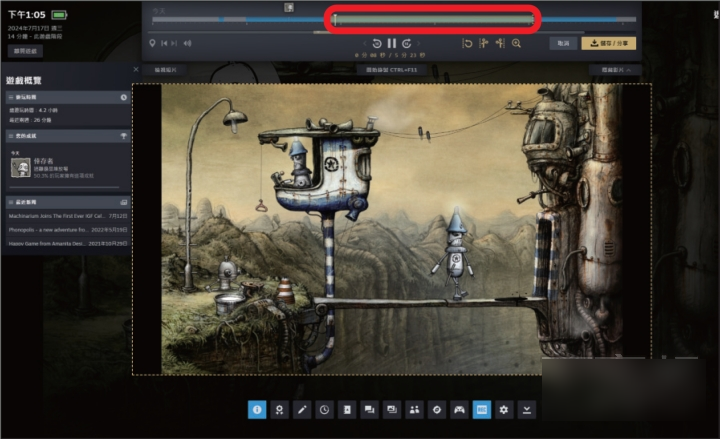Screen dimensions: 720x439
Task: Click the 離開遊戲 button under the clock
Action: [25, 51]
